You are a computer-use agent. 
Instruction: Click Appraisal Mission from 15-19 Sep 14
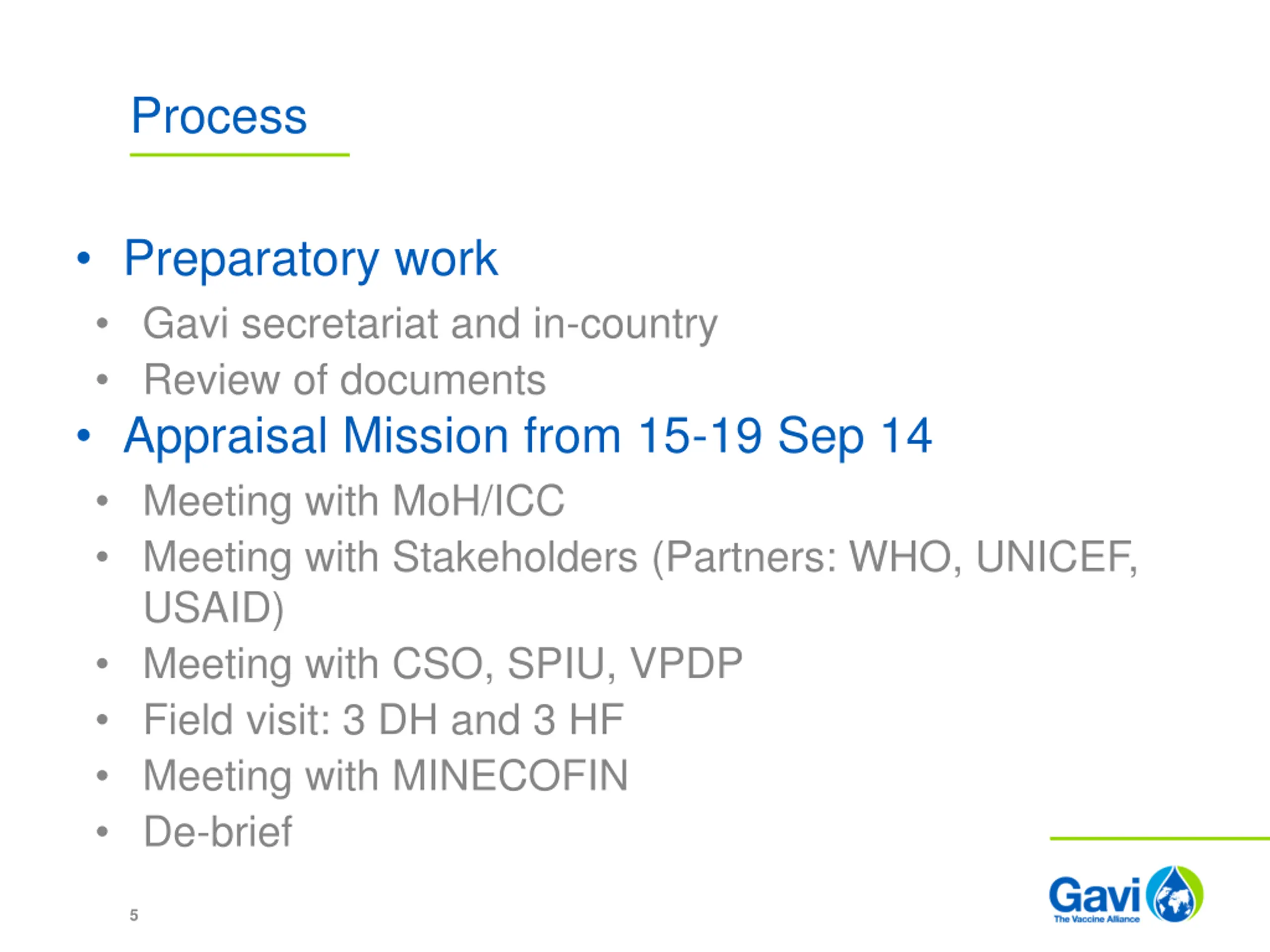click(528, 436)
